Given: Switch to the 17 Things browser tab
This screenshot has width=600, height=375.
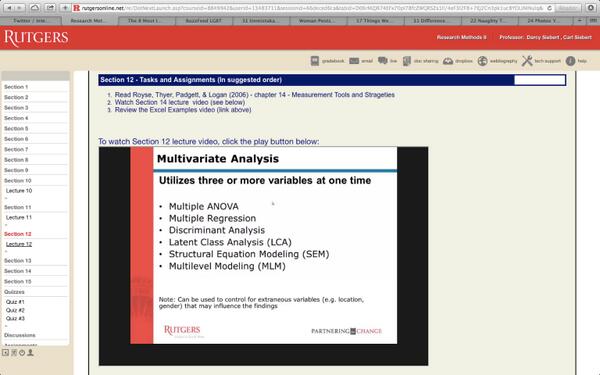Looking at the screenshot, I should click(374, 21).
